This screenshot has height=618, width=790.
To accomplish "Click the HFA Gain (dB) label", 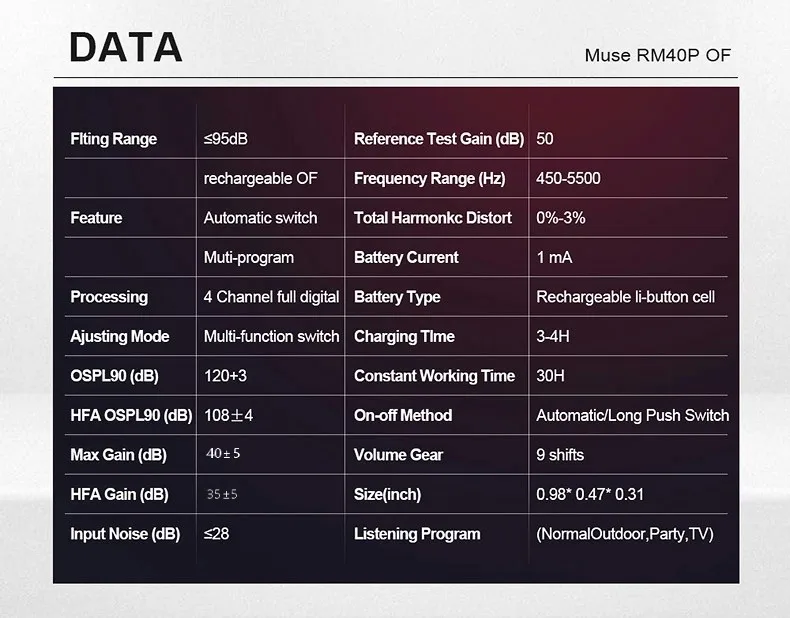I will [119, 495].
